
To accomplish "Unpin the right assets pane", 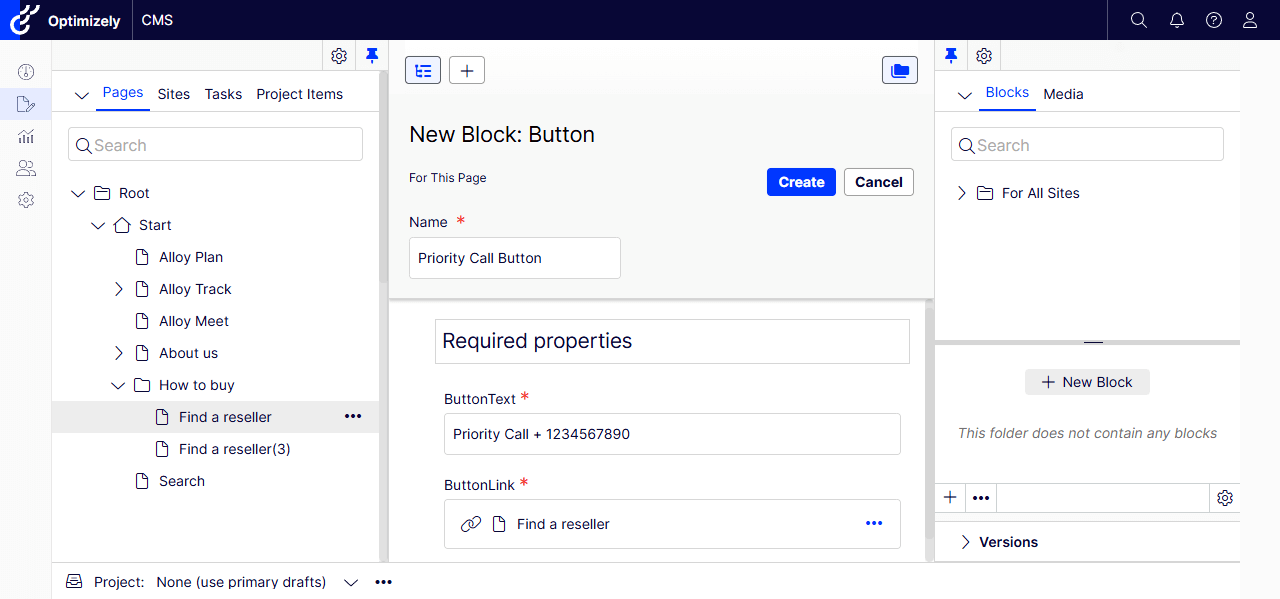I will [x=951, y=56].
